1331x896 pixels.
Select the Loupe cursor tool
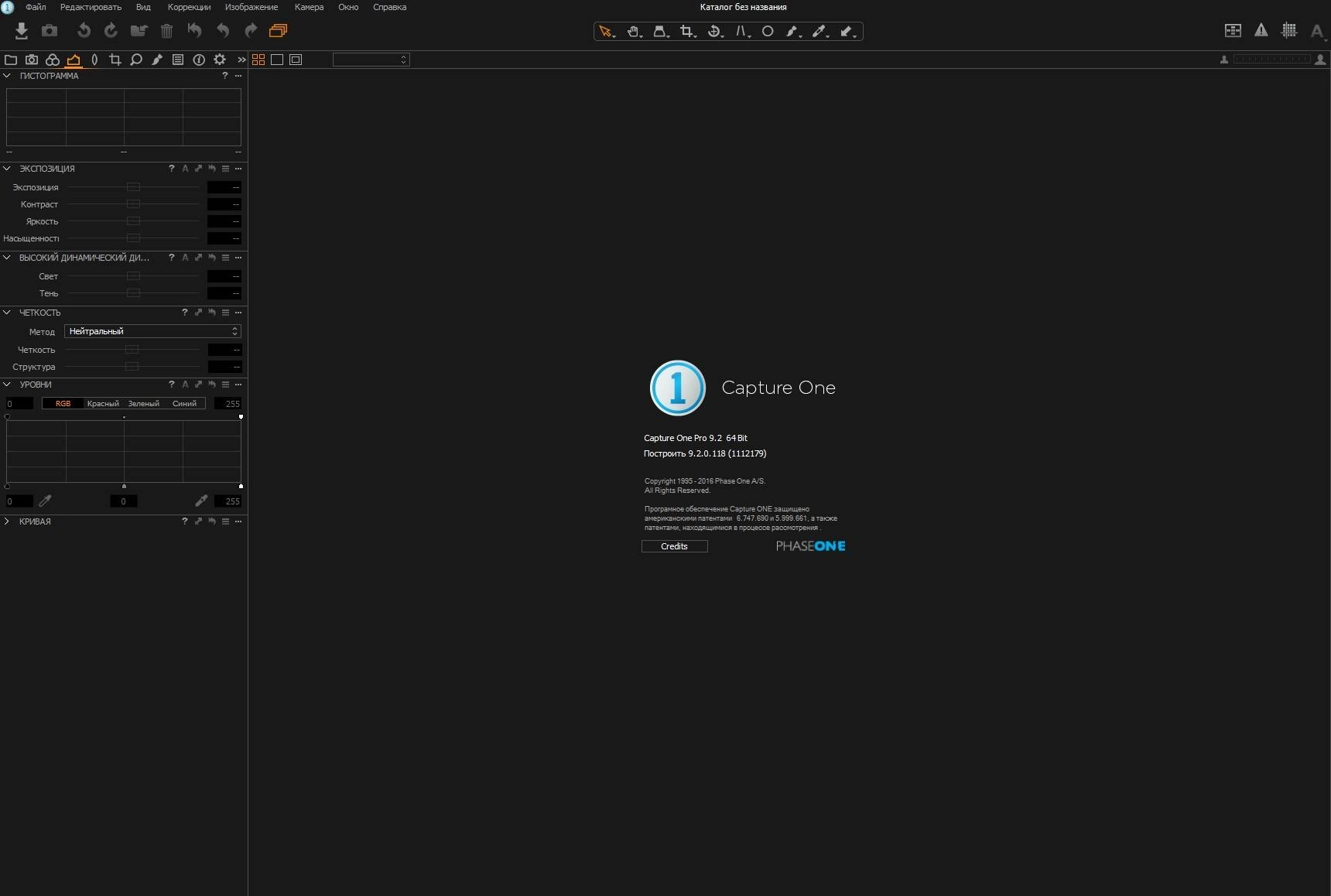coord(660,32)
